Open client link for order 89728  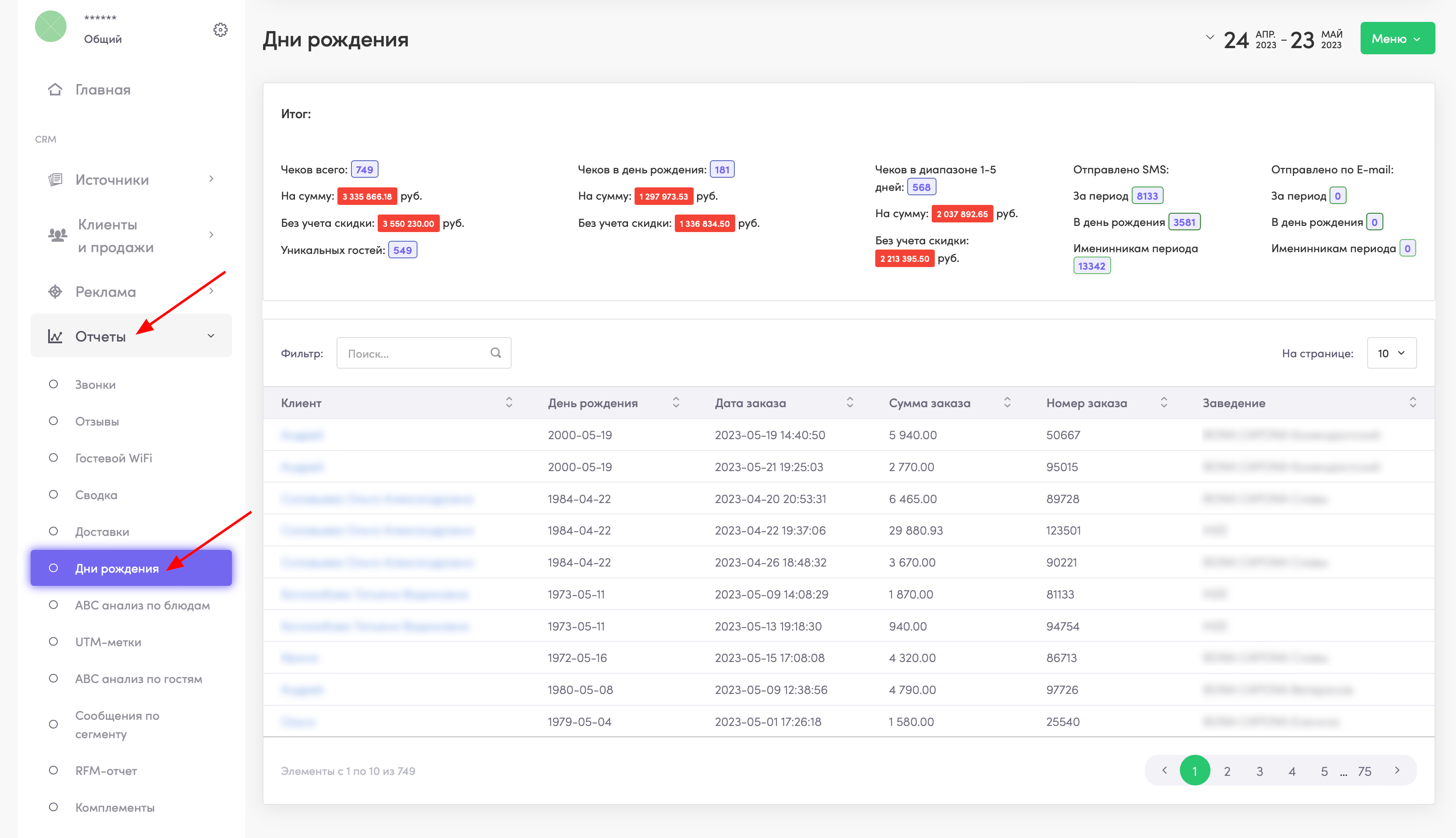(x=377, y=498)
